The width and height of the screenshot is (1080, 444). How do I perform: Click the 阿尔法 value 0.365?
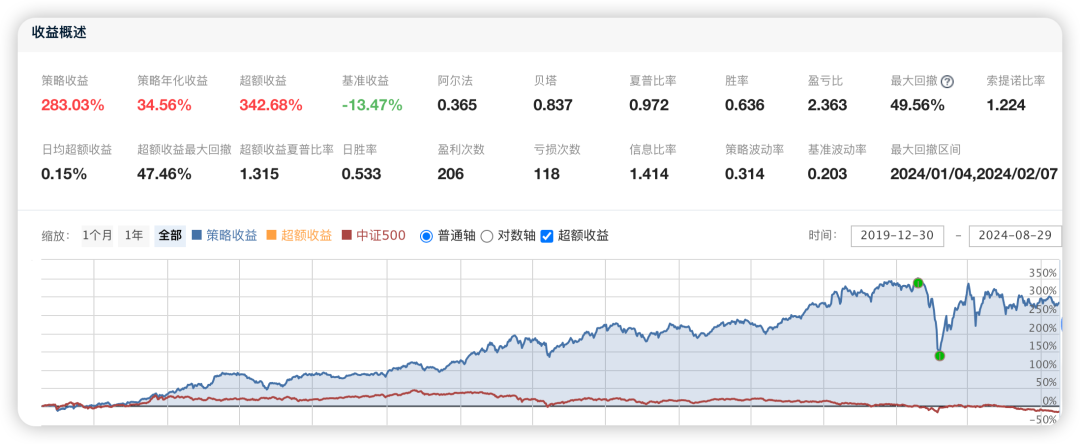(457, 105)
